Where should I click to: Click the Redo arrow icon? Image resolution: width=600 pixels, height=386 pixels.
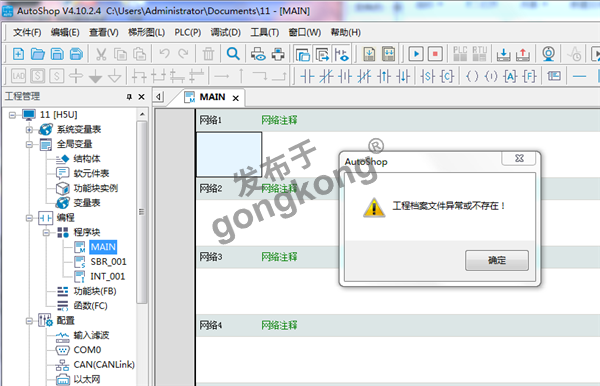pyautogui.click(x=183, y=54)
